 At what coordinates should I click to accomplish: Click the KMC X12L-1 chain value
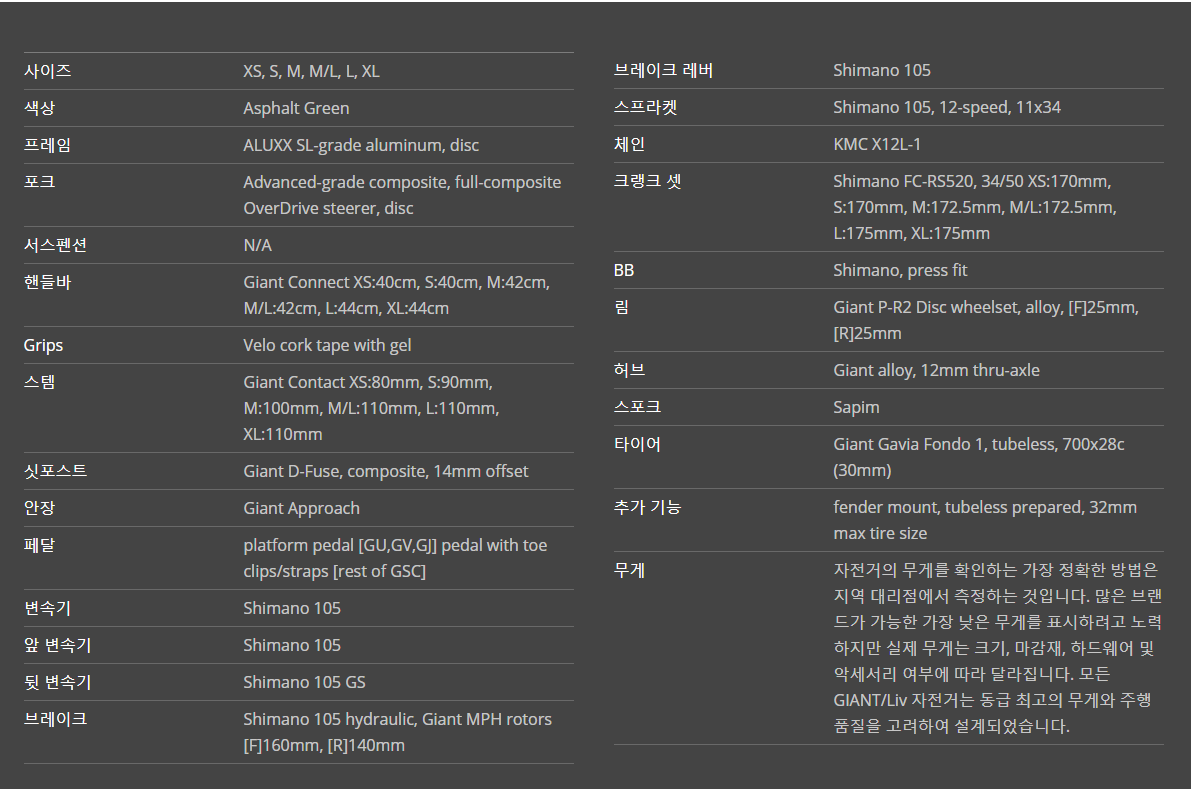[877, 144]
